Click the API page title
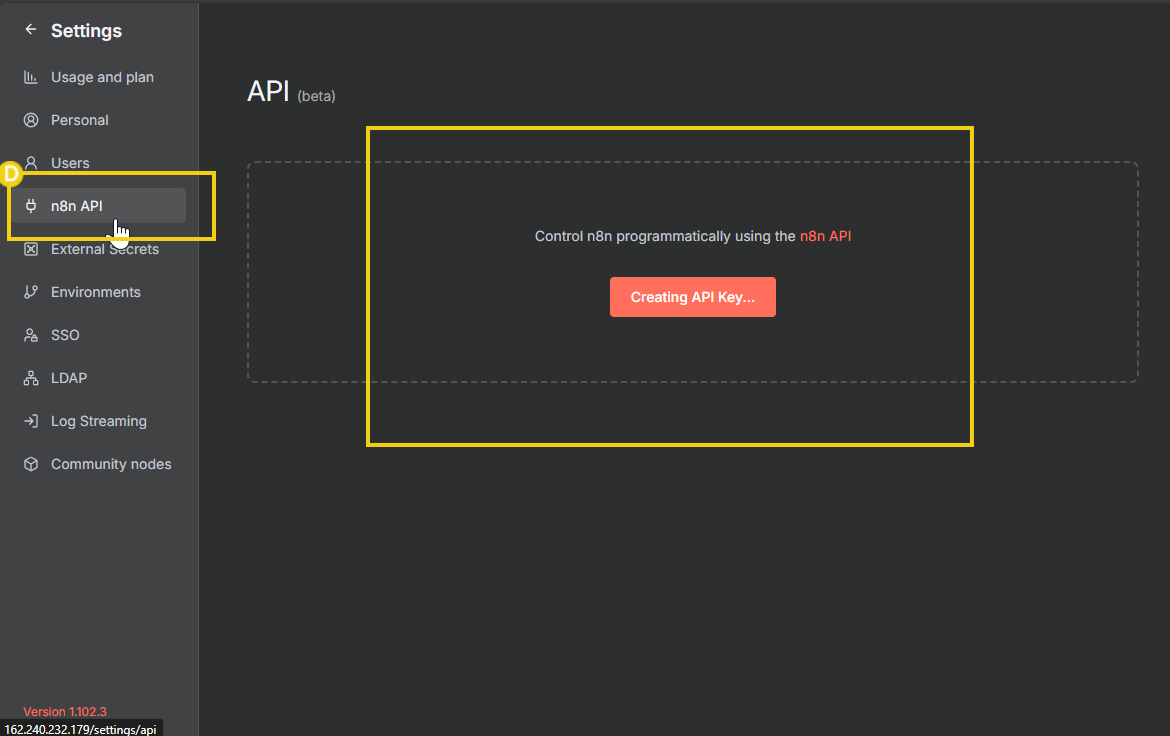Viewport: 1170px width, 736px height. (x=268, y=91)
